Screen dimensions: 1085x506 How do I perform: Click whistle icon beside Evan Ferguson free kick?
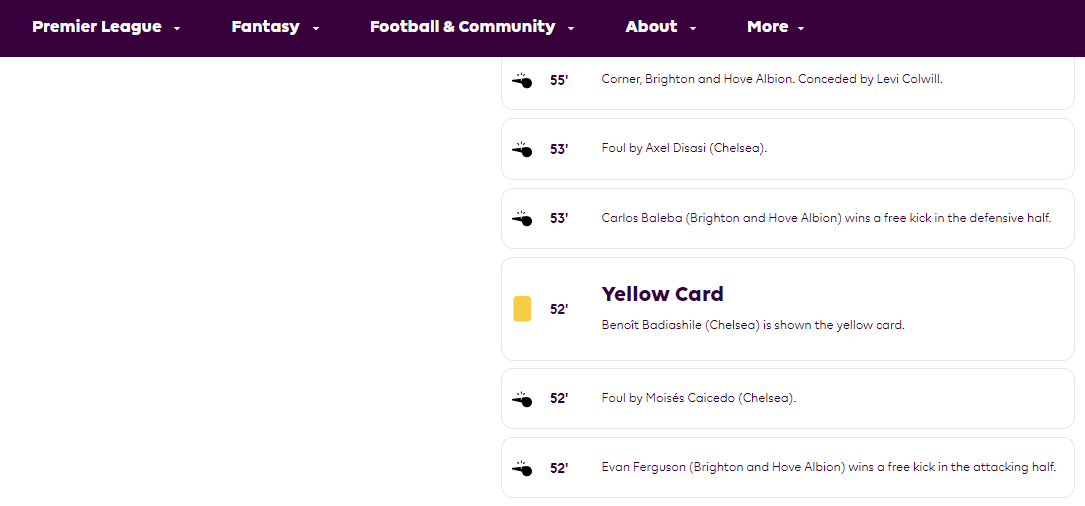(522, 468)
